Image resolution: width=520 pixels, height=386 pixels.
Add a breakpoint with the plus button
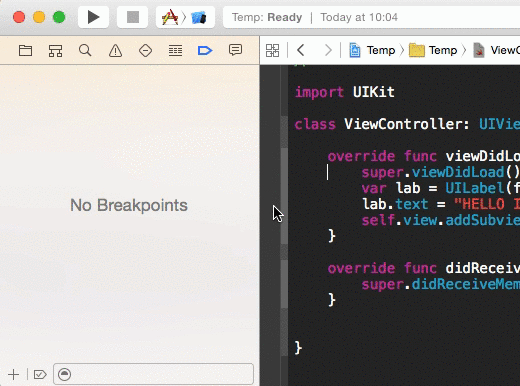pyautogui.click(x=13, y=374)
